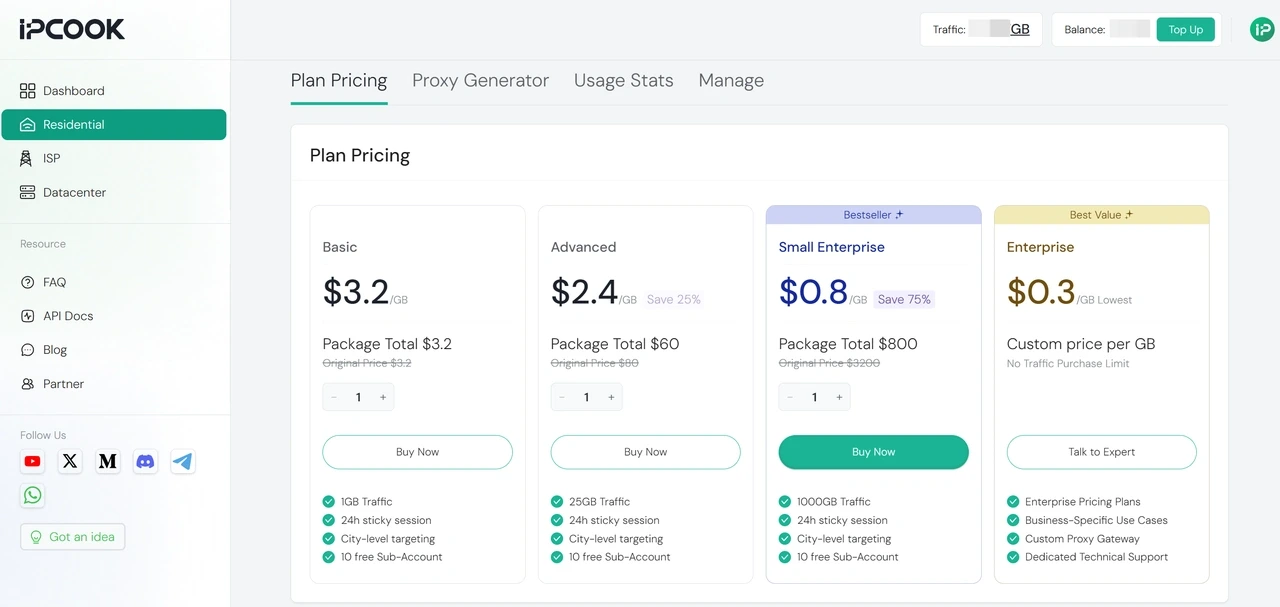Click the Talk to Expert button

(x=1101, y=452)
